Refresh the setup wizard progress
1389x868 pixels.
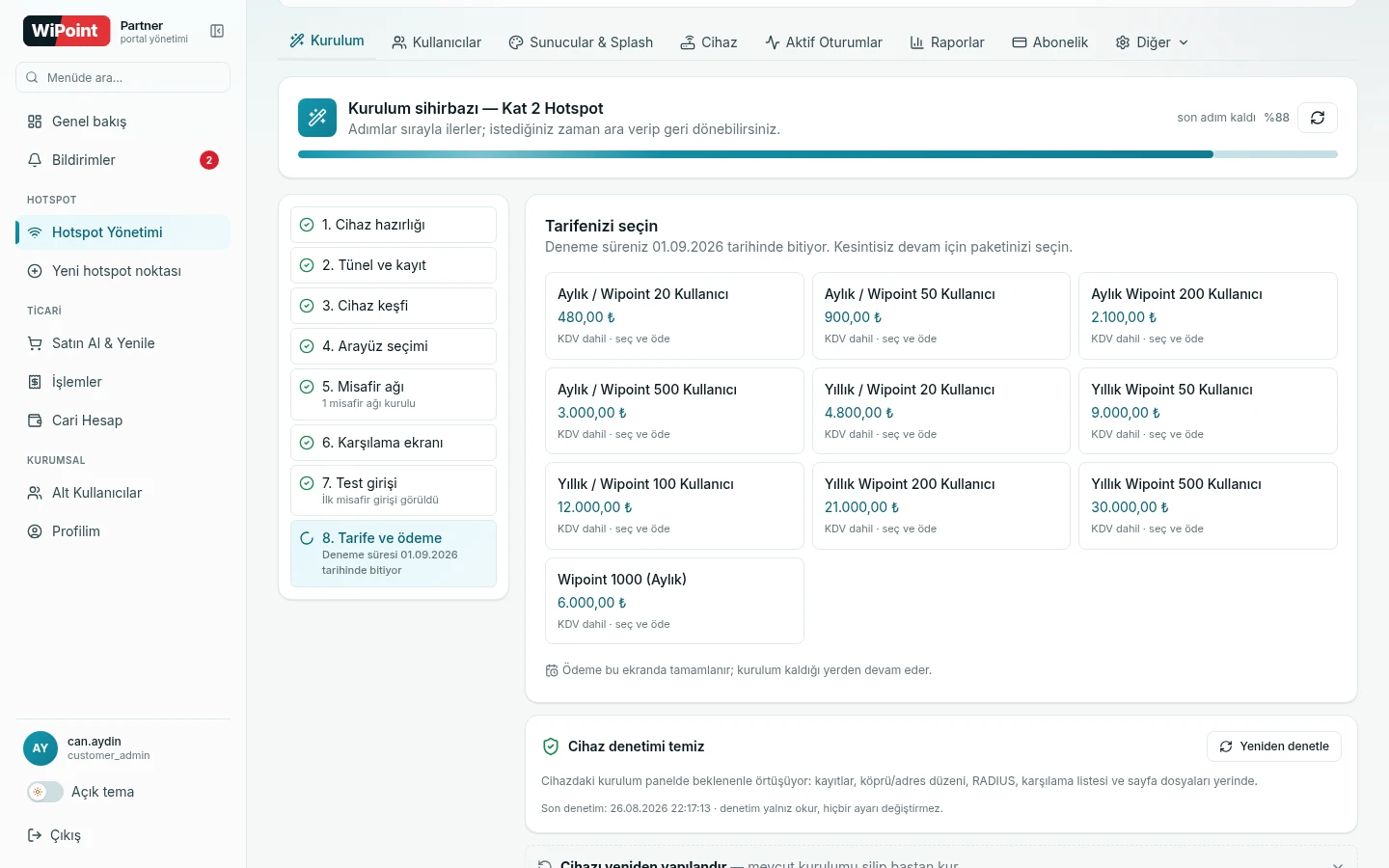[1318, 118]
